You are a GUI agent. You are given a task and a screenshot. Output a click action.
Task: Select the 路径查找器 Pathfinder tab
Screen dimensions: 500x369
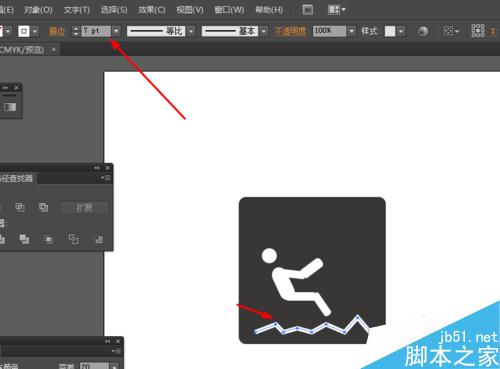pos(17,178)
